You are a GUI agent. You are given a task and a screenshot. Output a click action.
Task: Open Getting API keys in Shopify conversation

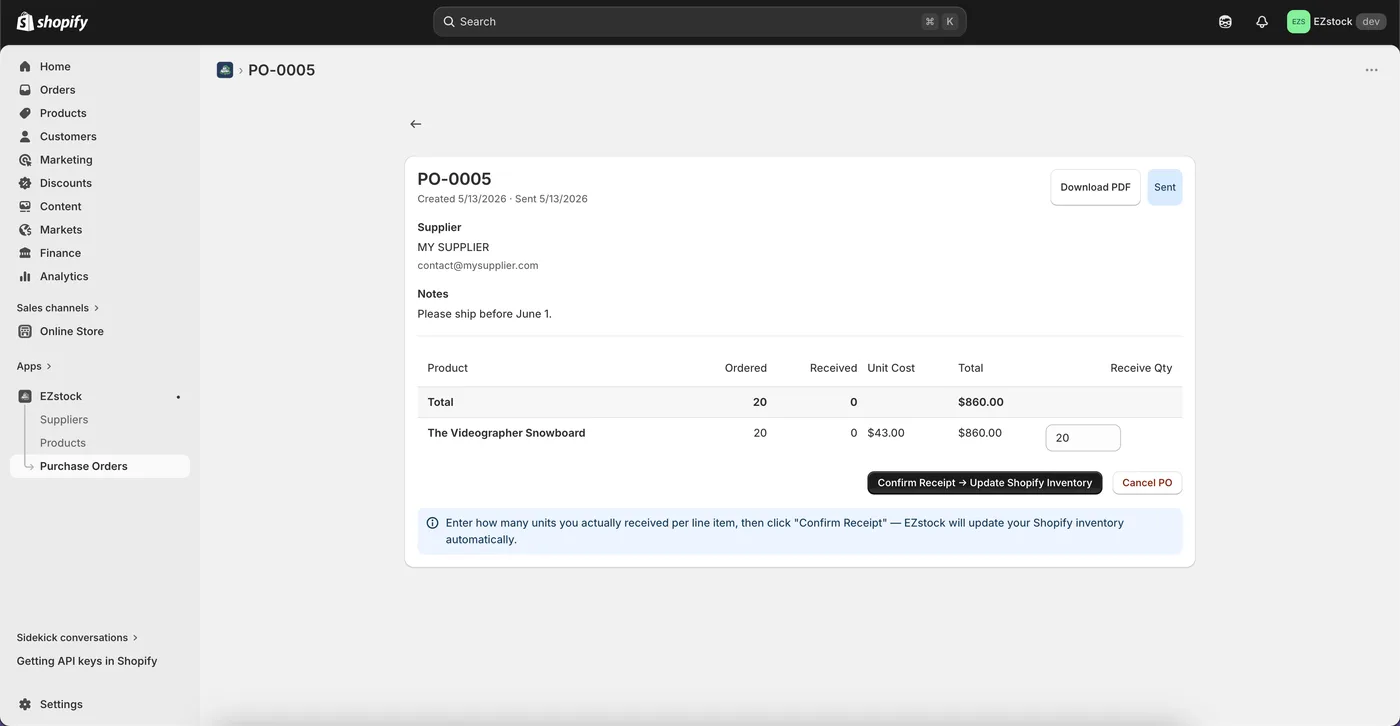pyautogui.click(x=87, y=661)
